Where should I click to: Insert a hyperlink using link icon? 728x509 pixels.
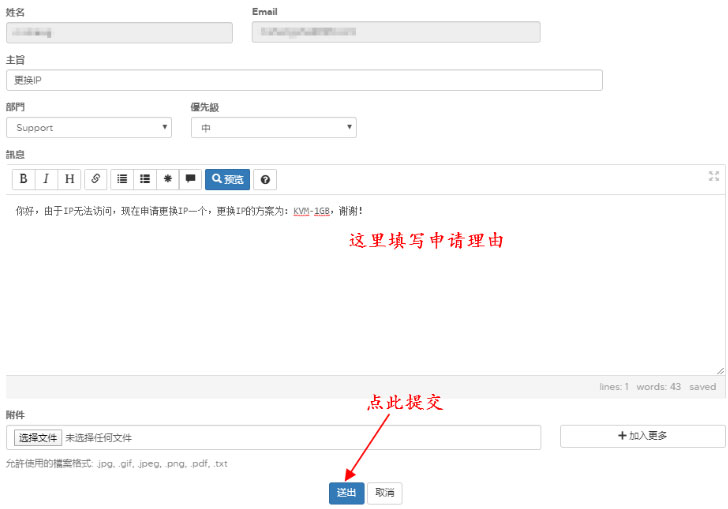tap(96, 179)
